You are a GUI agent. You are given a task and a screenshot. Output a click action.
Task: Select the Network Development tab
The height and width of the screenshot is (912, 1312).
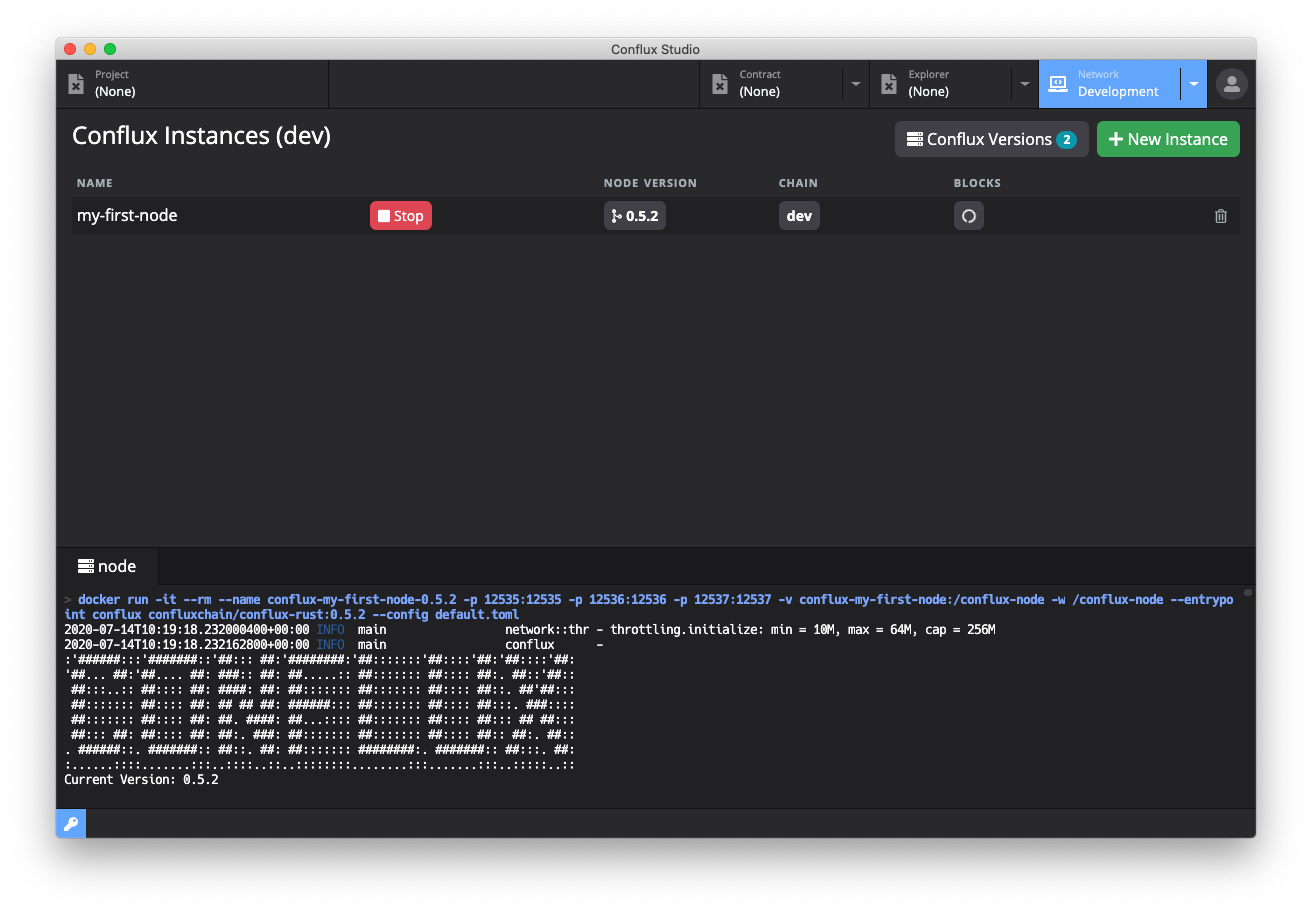click(x=1110, y=84)
